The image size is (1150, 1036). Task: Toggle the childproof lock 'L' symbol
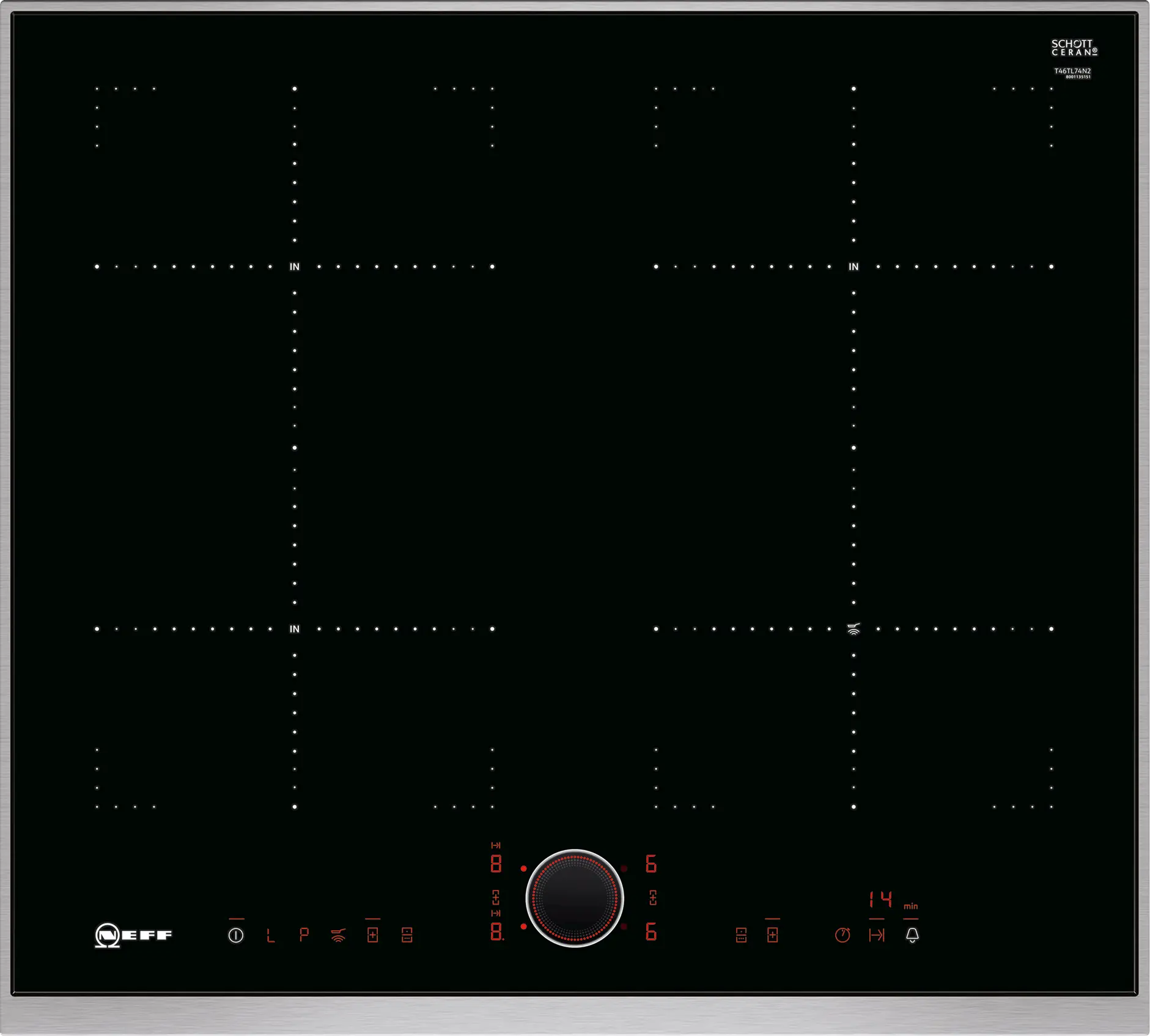[x=270, y=935]
